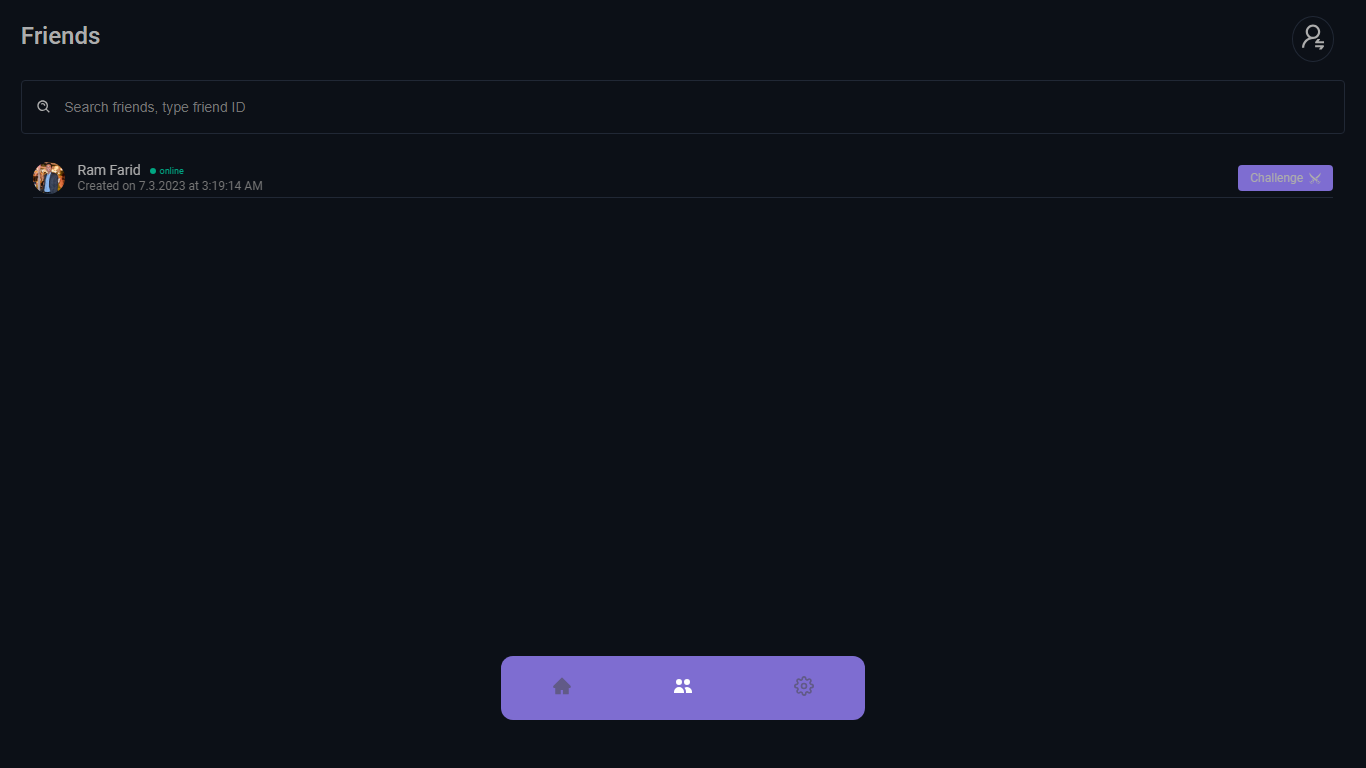Screen dimensions: 1366x768
Task: Open Settings via the gear icon
Action: [x=804, y=686]
